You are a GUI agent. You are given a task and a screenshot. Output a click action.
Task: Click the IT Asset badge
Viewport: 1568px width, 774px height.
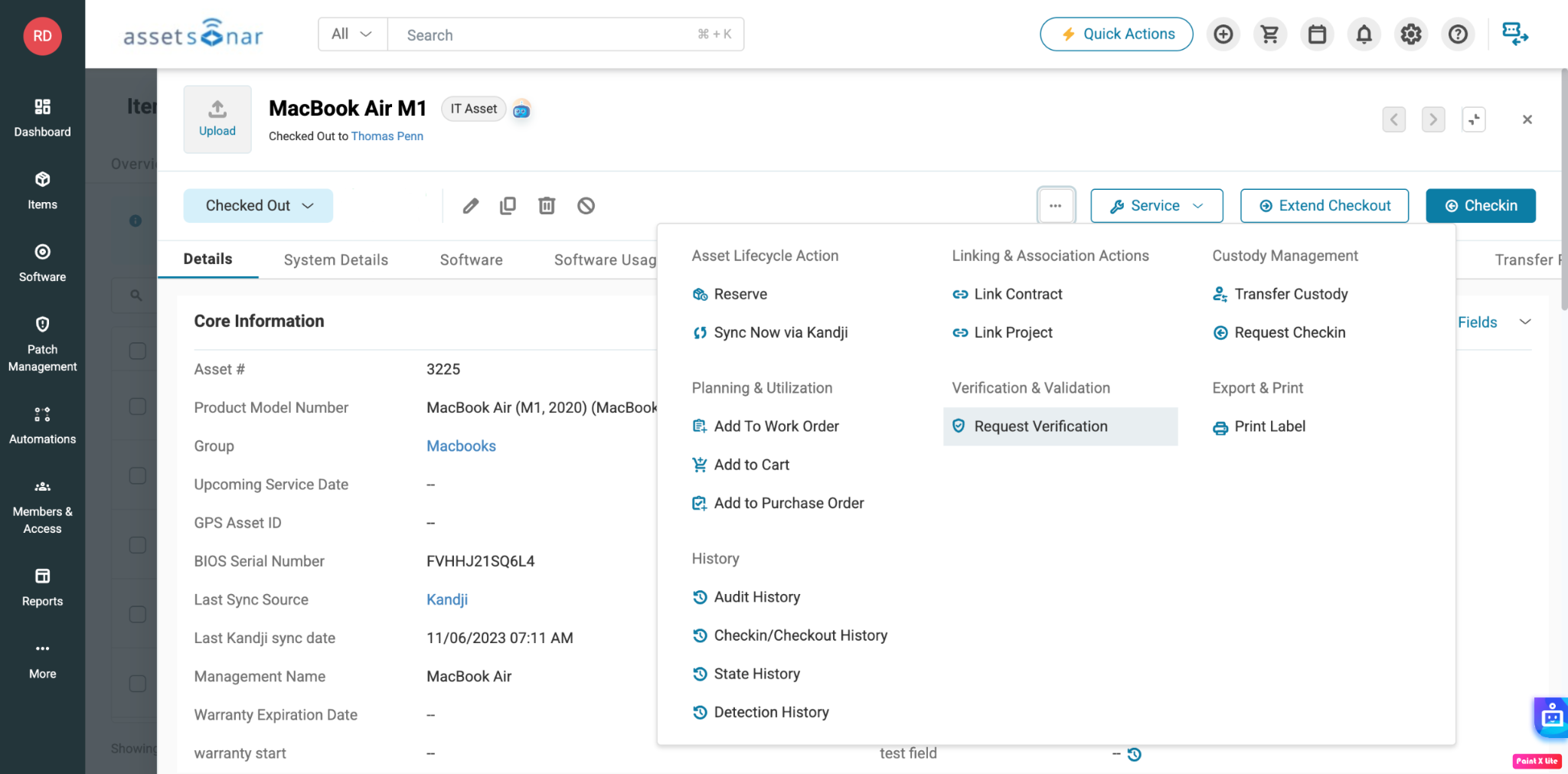click(474, 109)
